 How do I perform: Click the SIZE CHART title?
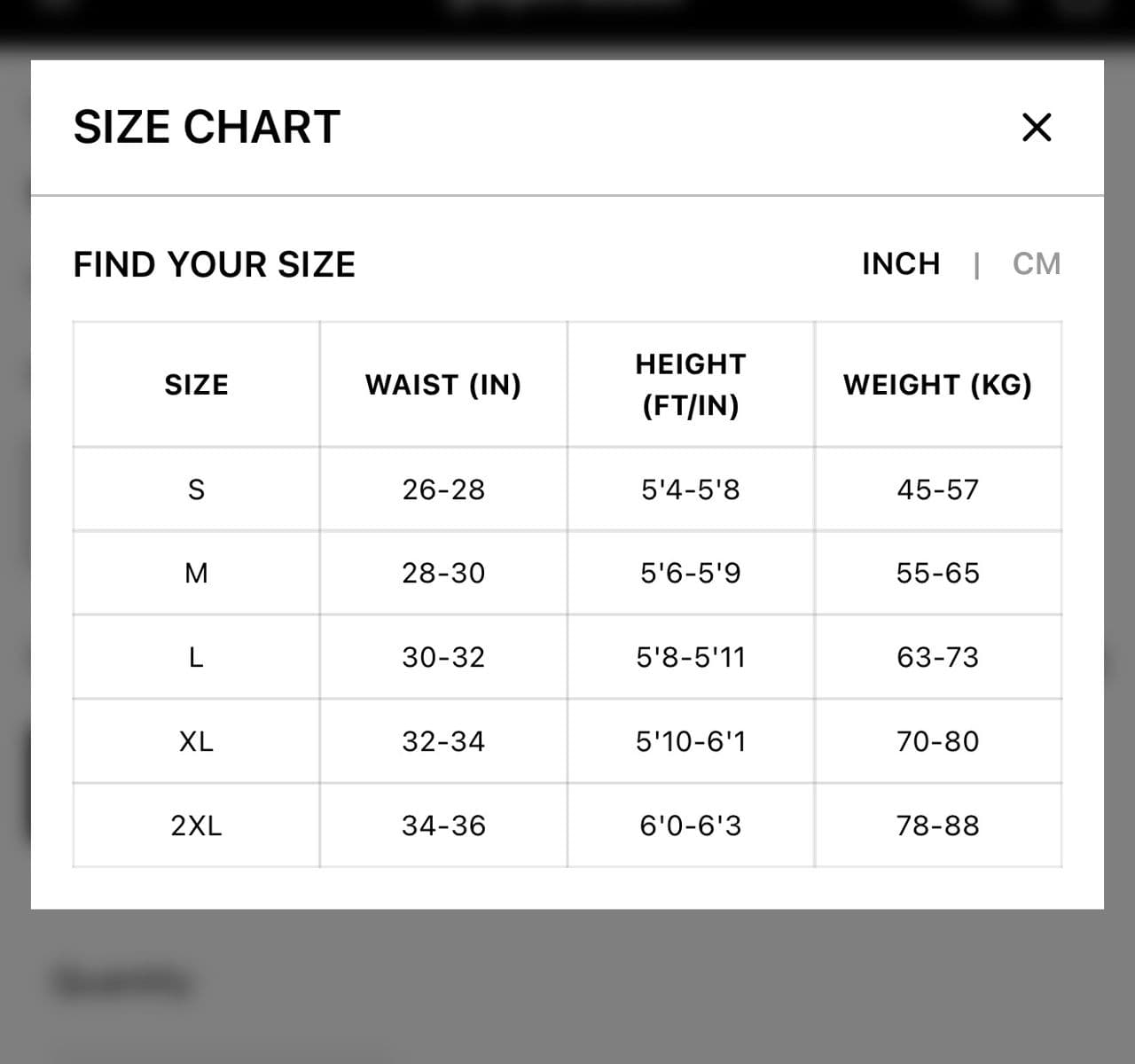coord(207,126)
